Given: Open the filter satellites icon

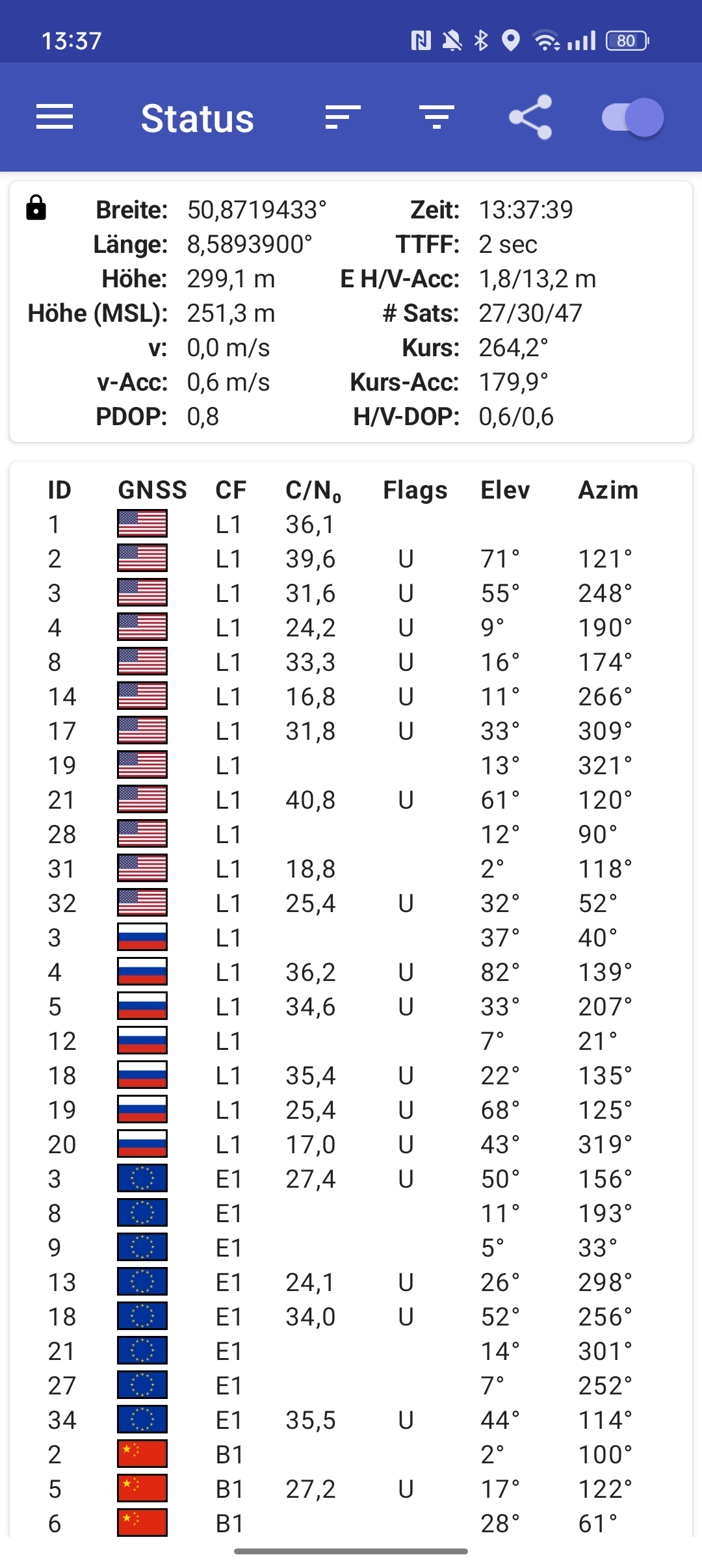Looking at the screenshot, I should tap(436, 118).
